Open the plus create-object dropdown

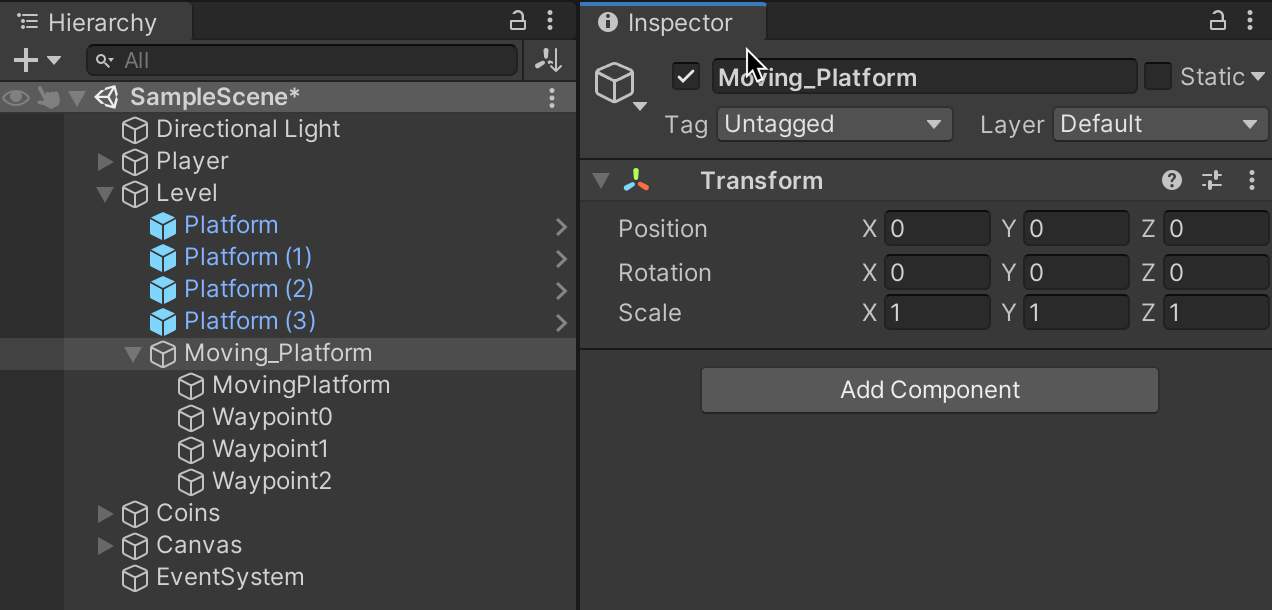(36, 60)
